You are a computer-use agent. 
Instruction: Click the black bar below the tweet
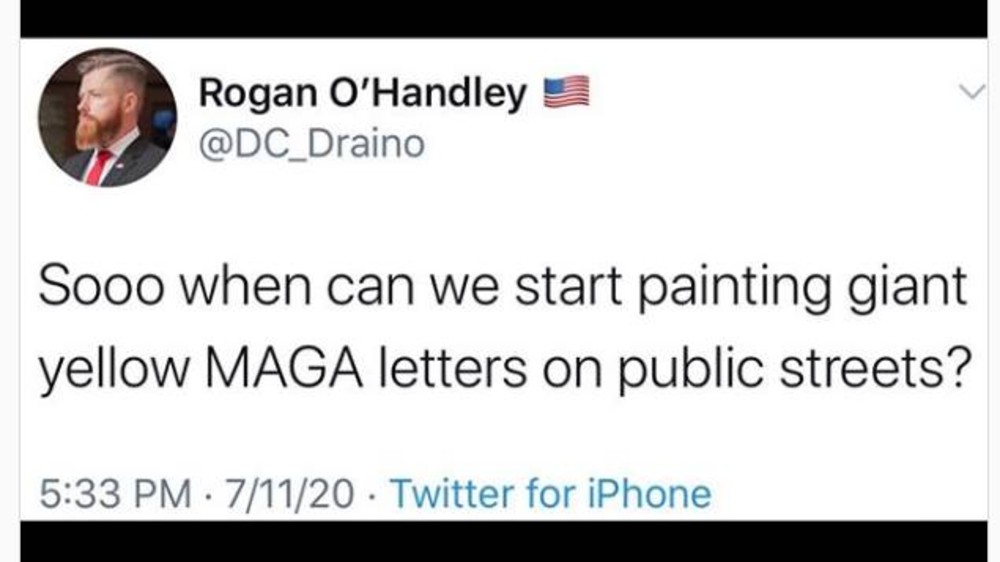pos(500,540)
